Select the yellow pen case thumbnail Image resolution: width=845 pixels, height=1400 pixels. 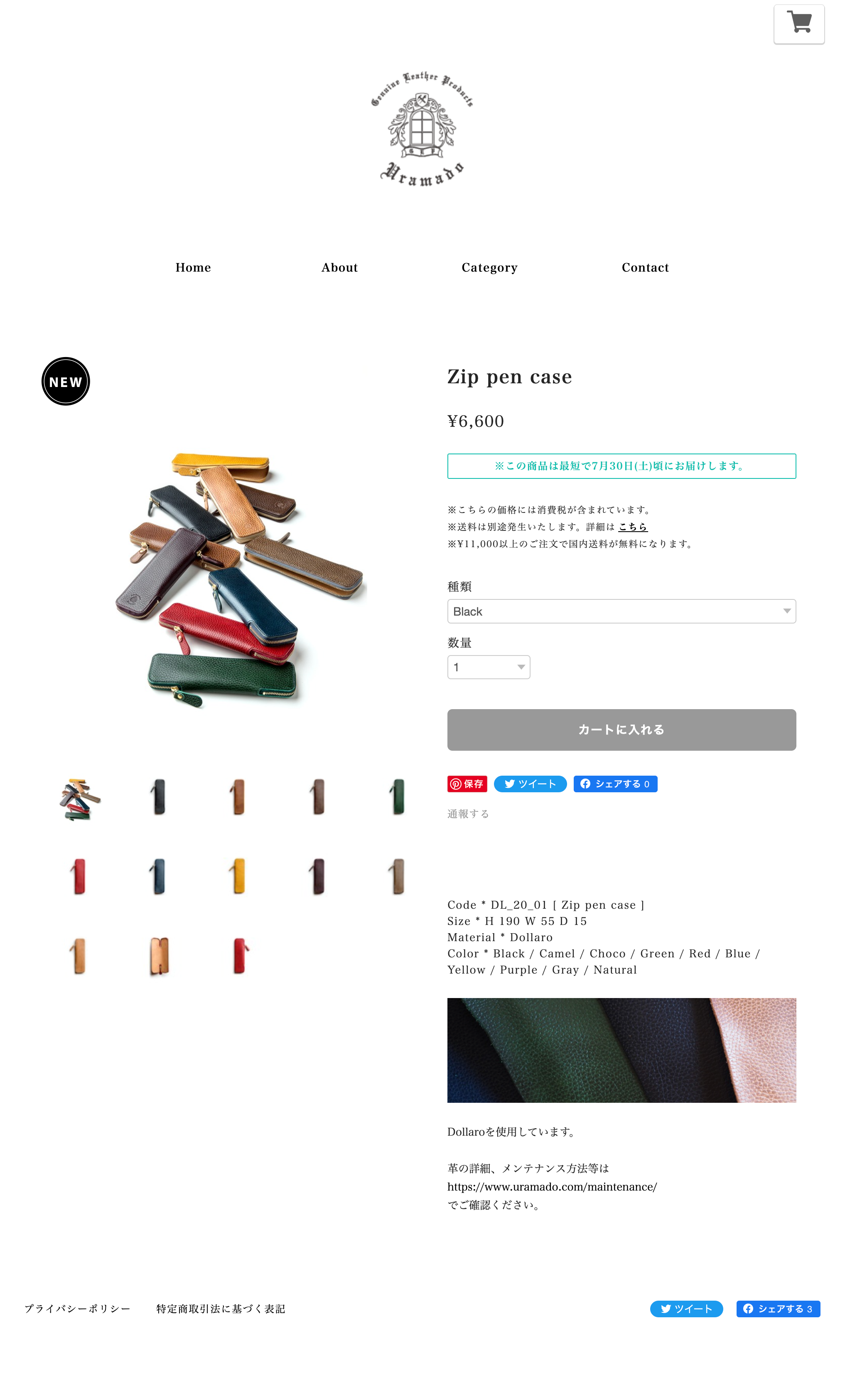tap(239, 876)
